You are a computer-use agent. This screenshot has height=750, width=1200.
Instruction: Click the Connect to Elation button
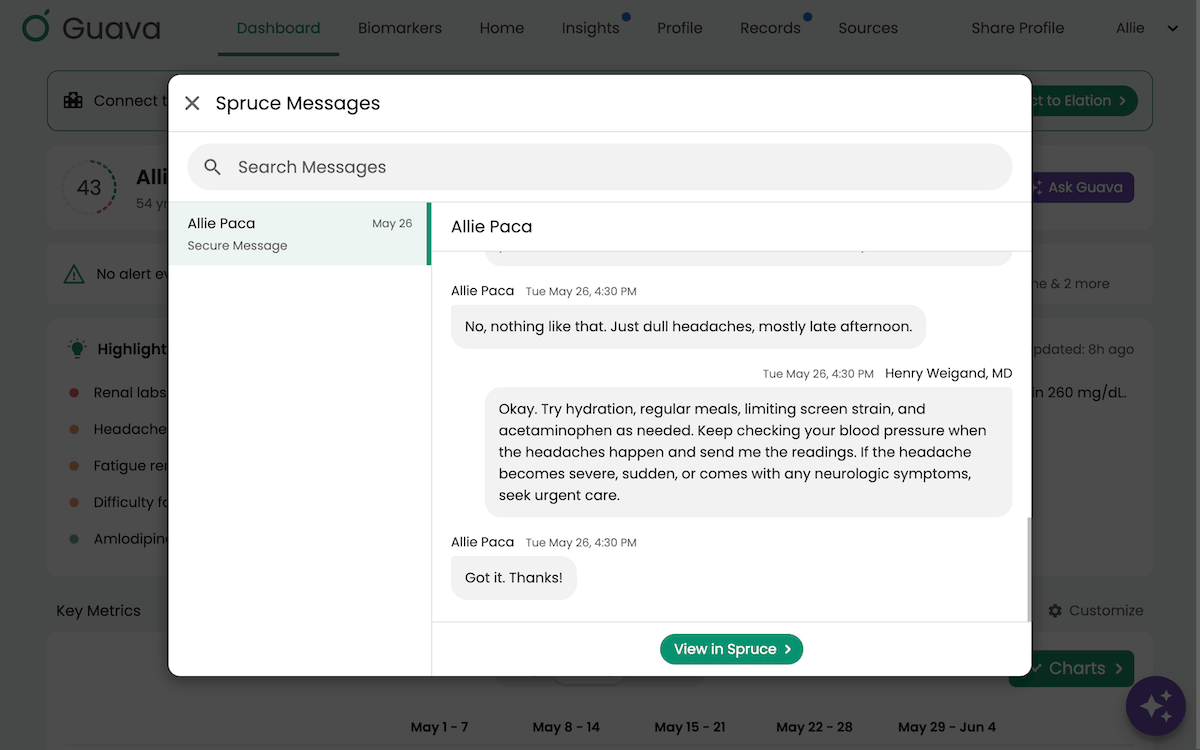click(x=1083, y=100)
